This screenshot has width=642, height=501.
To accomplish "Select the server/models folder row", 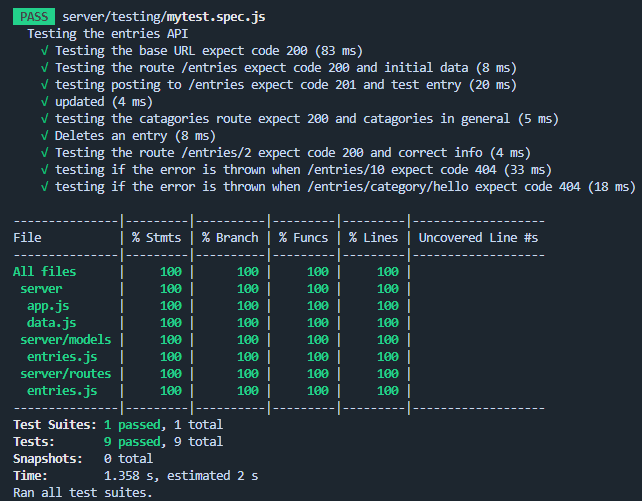I will pos(65,340).
